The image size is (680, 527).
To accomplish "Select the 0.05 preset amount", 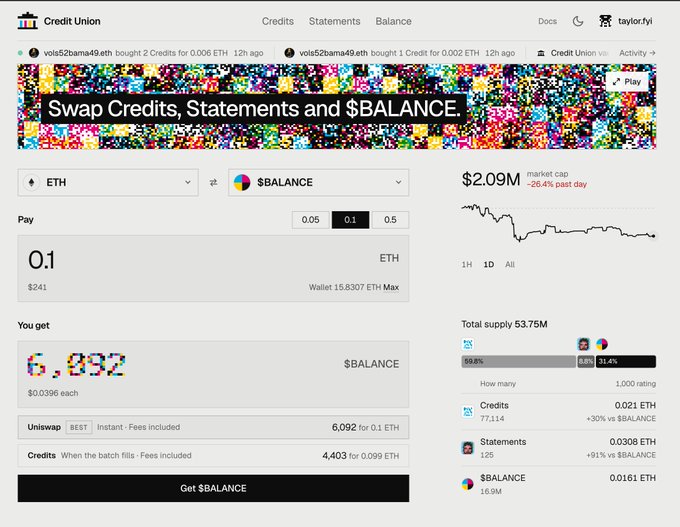I will tap(311, 220).
